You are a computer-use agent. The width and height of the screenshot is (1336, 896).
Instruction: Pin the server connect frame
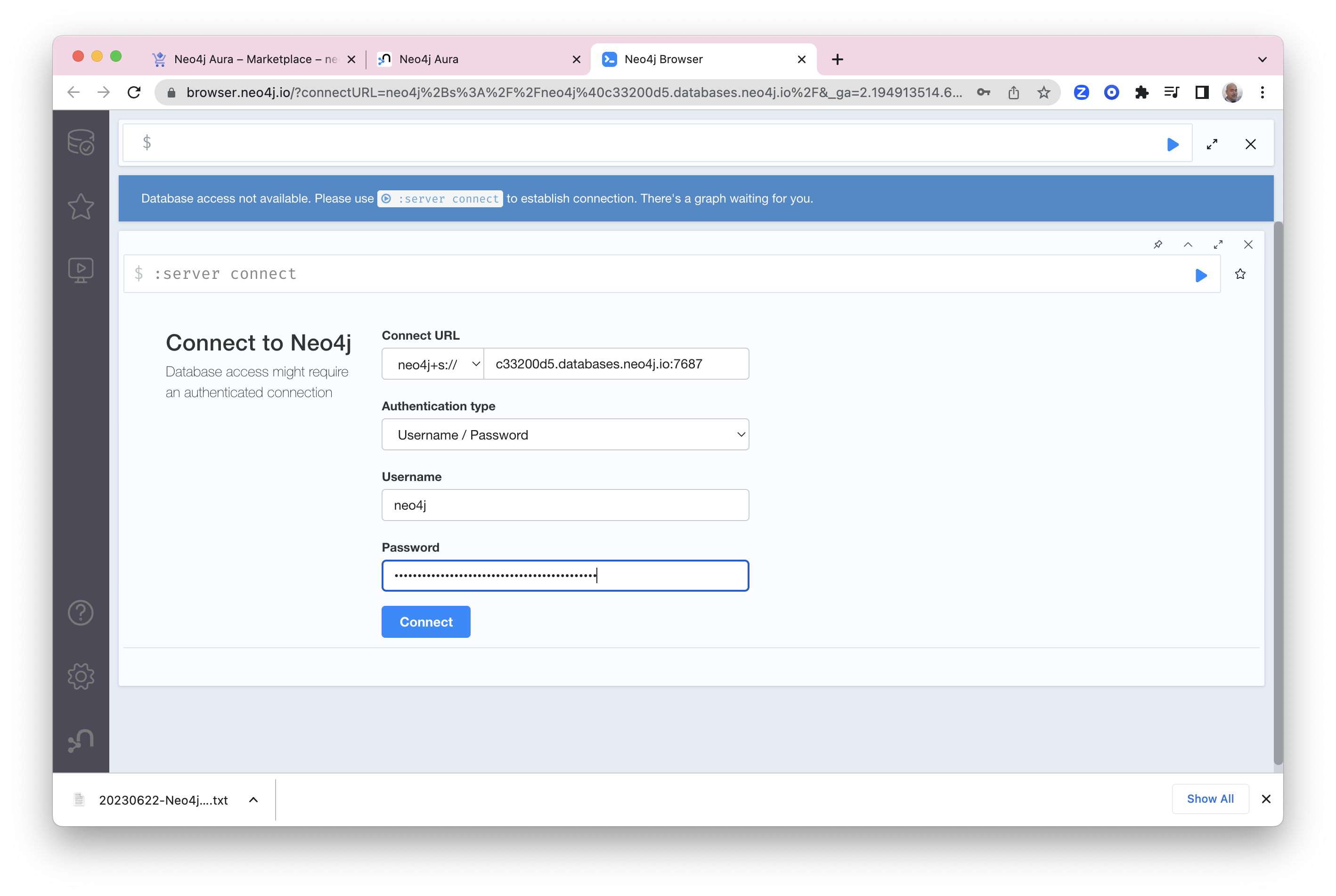pos(1158,244)
